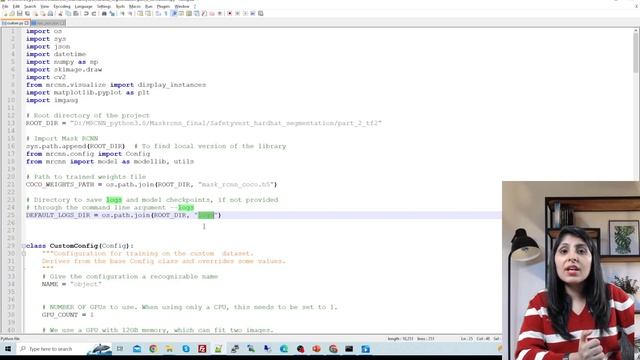Click the highlighted 'logs' word on line 23
The height and width of the screenshot is (360, 640).
(114, 200)
